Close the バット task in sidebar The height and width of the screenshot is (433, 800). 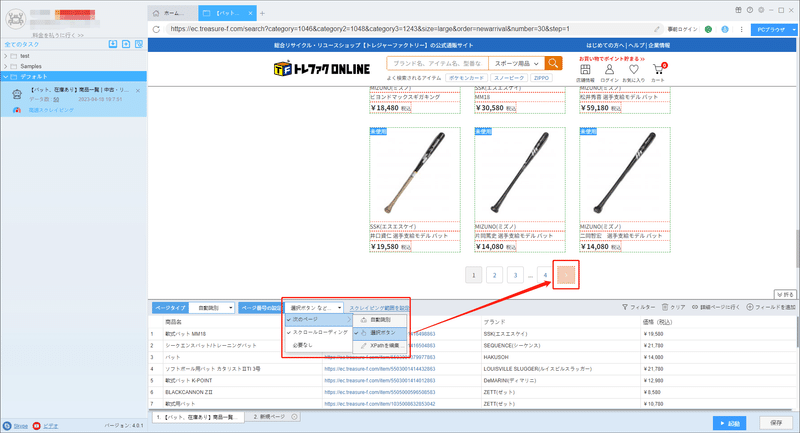click(x=138, y=91)
